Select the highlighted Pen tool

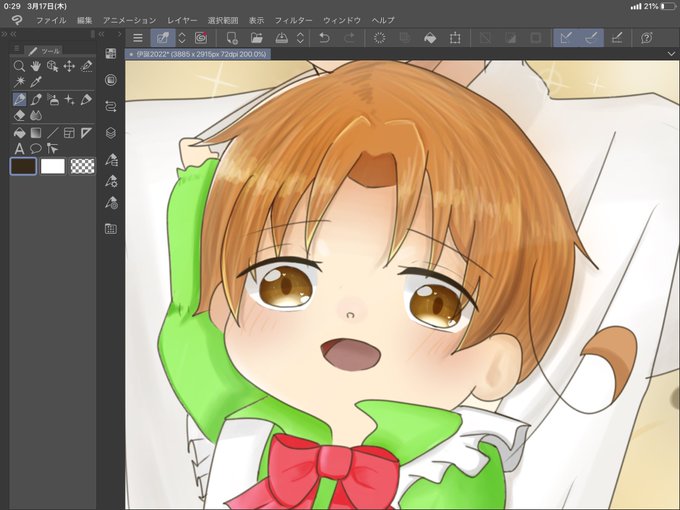(19, 100)
